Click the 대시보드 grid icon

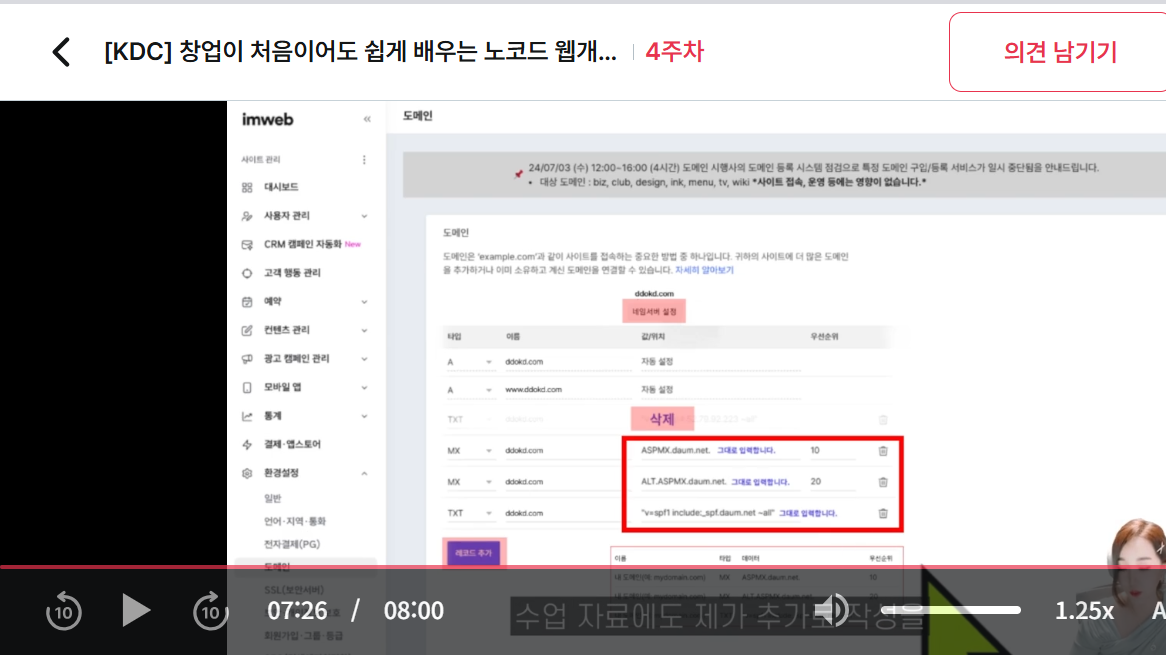click(x=247, y=187)
